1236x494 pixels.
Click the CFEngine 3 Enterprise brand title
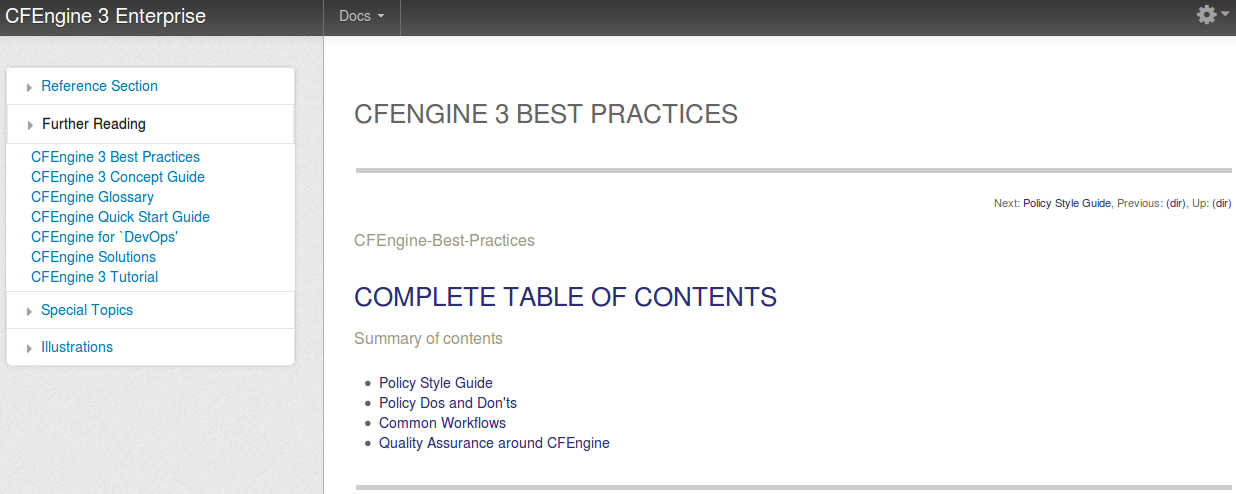click(106, 16)
